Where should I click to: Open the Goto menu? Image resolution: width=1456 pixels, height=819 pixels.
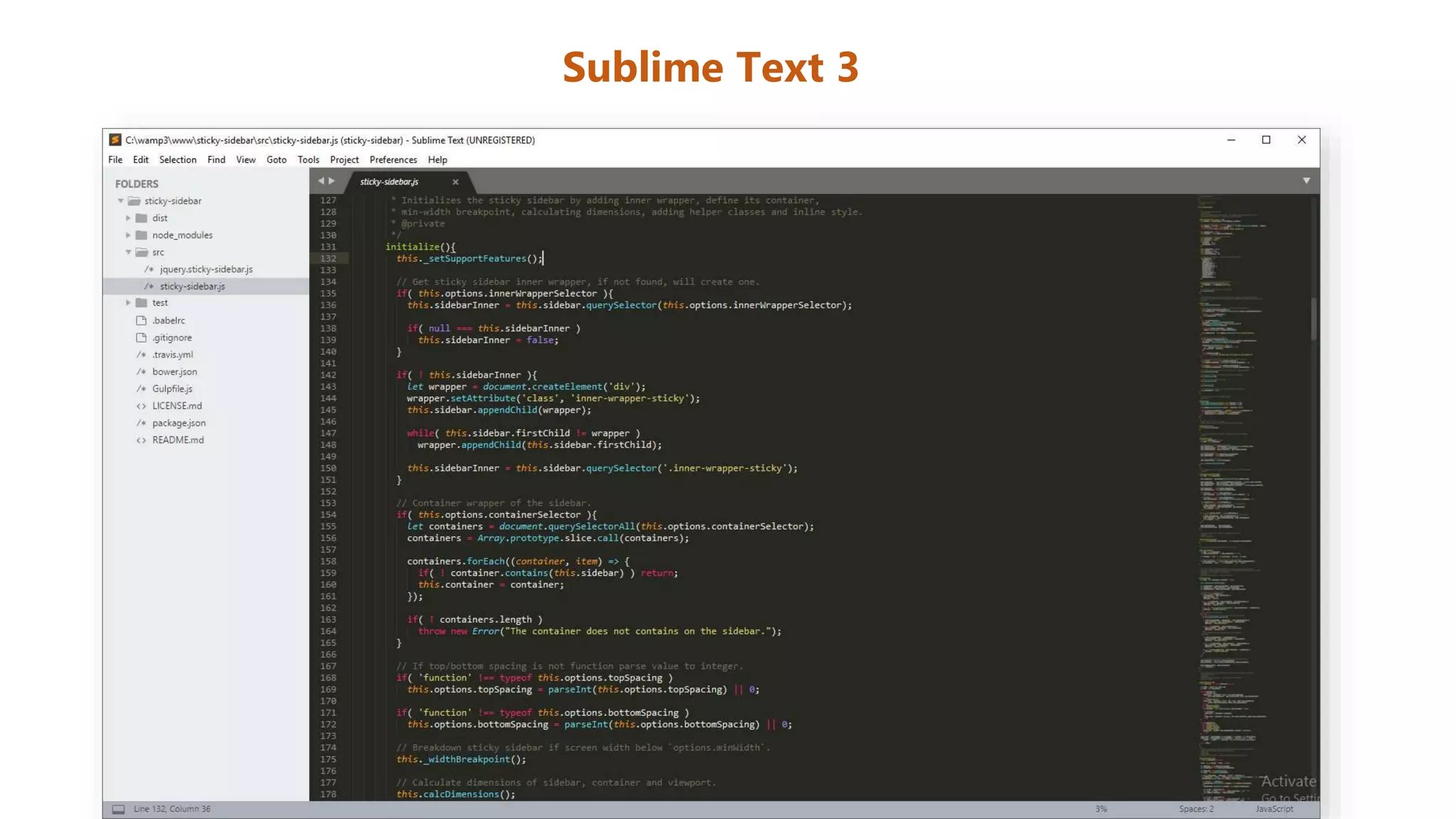click(276, 160)
